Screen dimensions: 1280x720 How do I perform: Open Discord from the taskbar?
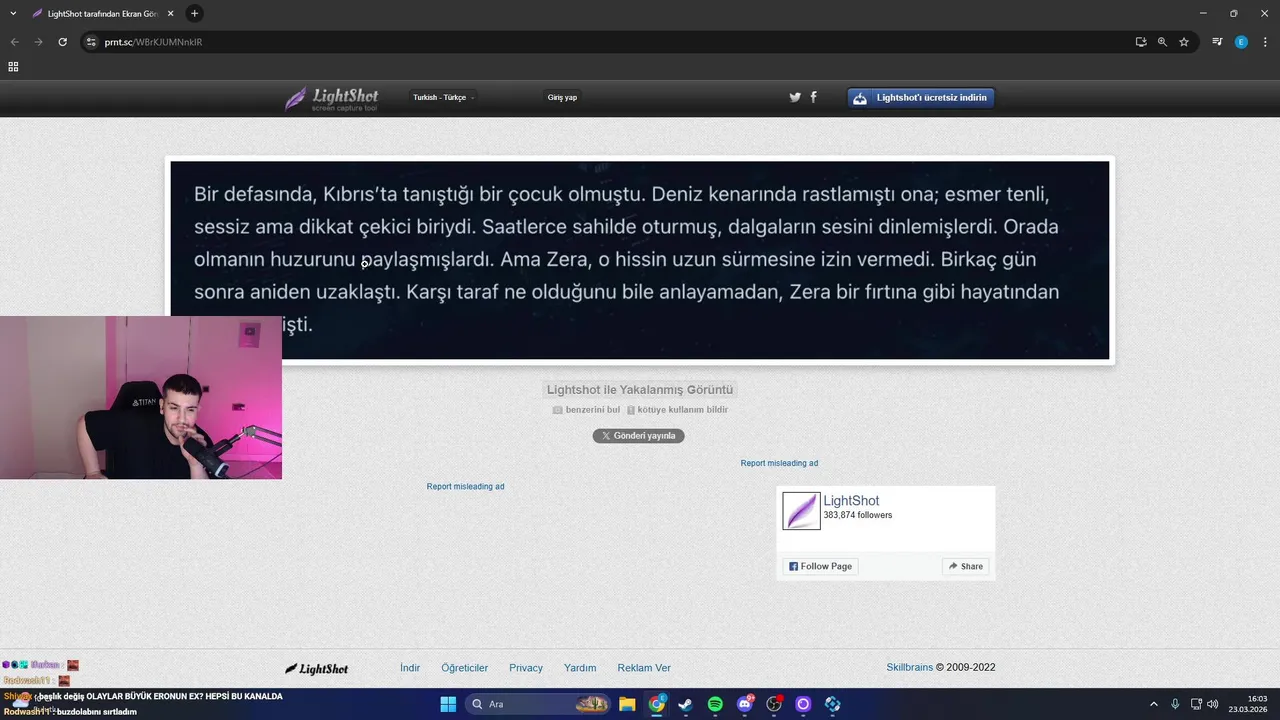745,704
